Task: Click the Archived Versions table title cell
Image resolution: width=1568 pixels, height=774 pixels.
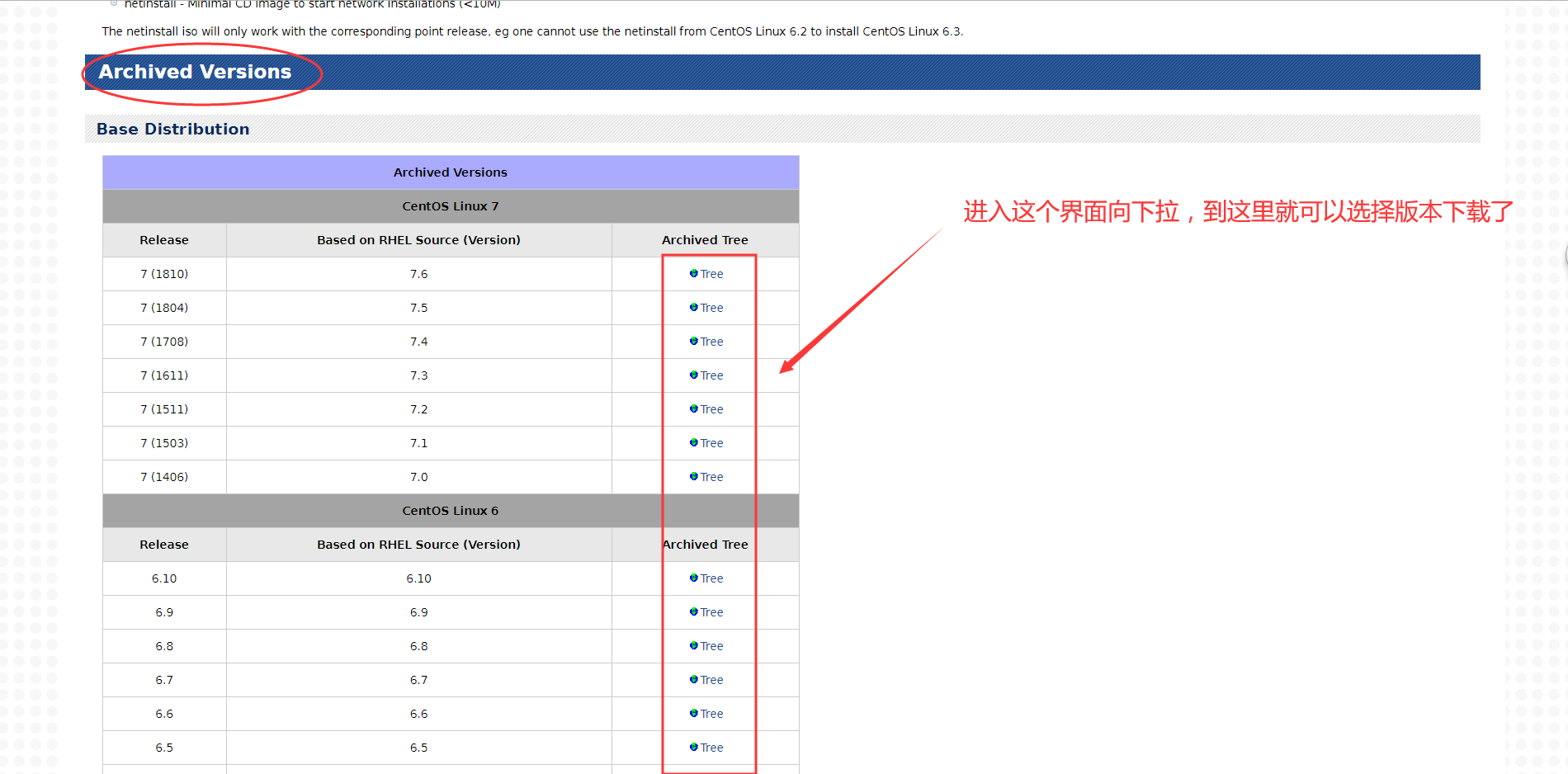Action: tap(451, 172)
